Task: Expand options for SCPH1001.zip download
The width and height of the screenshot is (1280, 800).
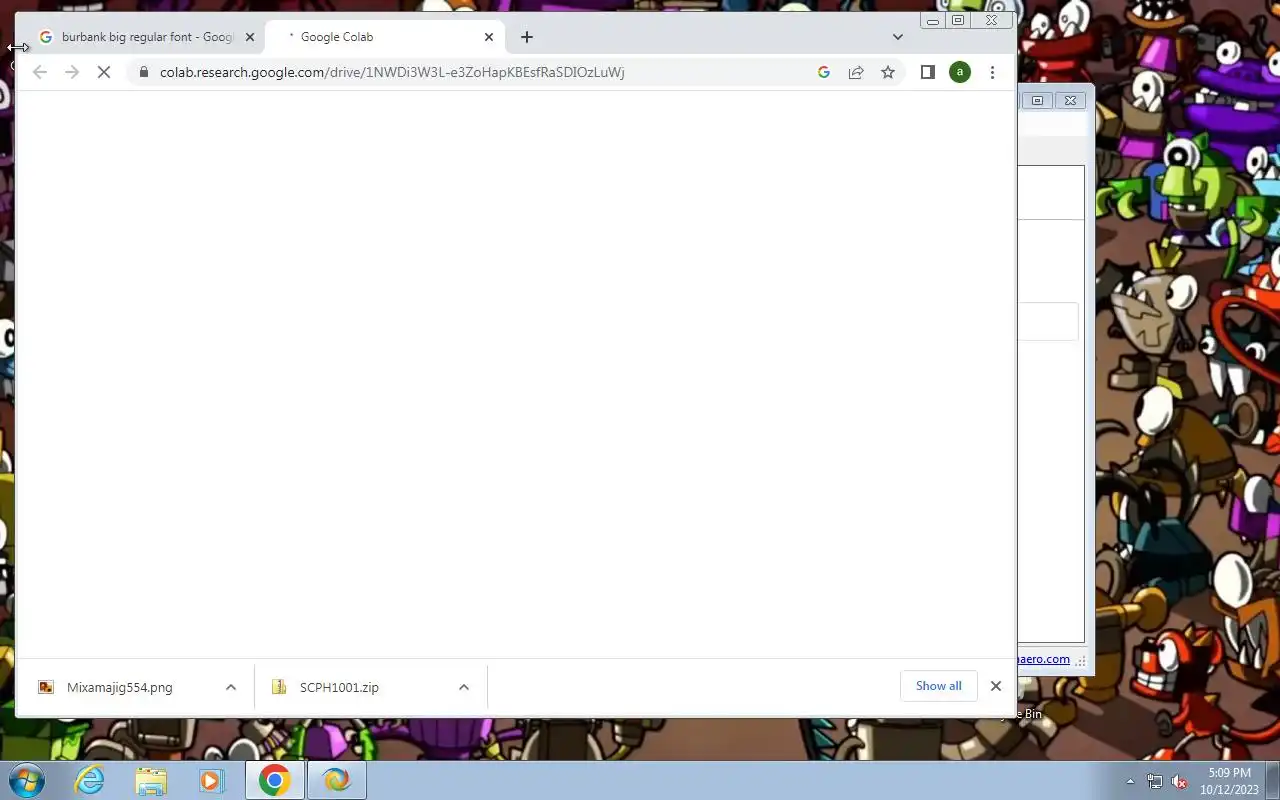Action: coord(464,687)
